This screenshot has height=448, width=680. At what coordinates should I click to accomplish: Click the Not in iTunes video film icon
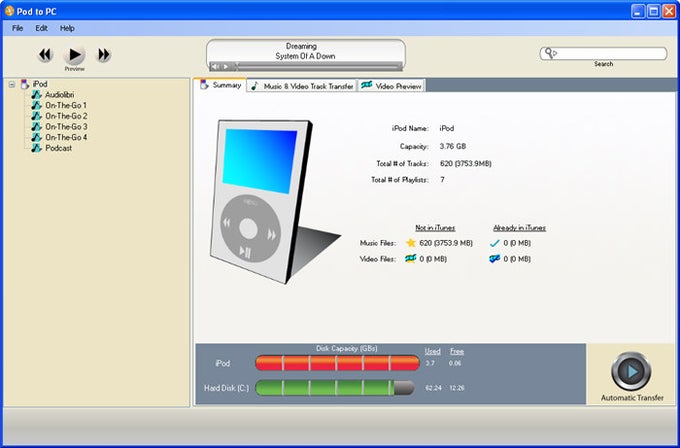410,259
